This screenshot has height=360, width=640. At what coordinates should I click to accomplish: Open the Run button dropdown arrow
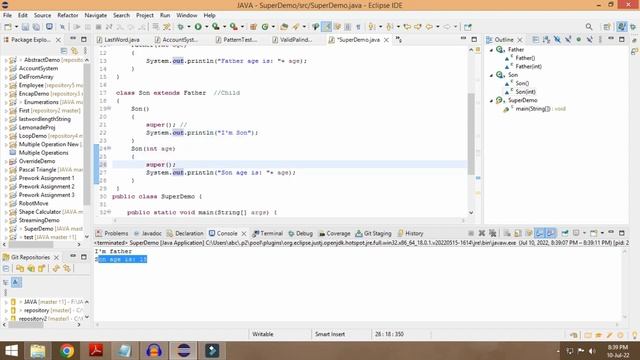tap(206, 27)
